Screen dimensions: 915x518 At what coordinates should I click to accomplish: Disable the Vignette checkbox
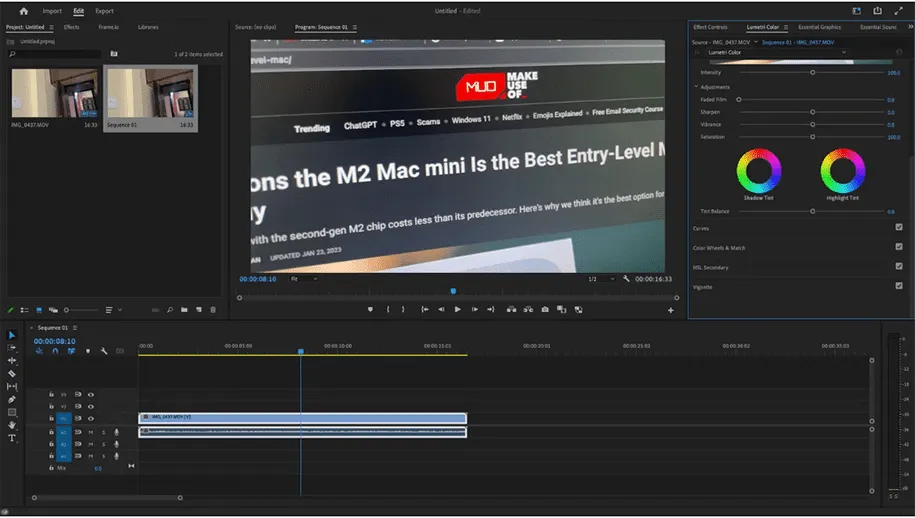click(899, 286)
